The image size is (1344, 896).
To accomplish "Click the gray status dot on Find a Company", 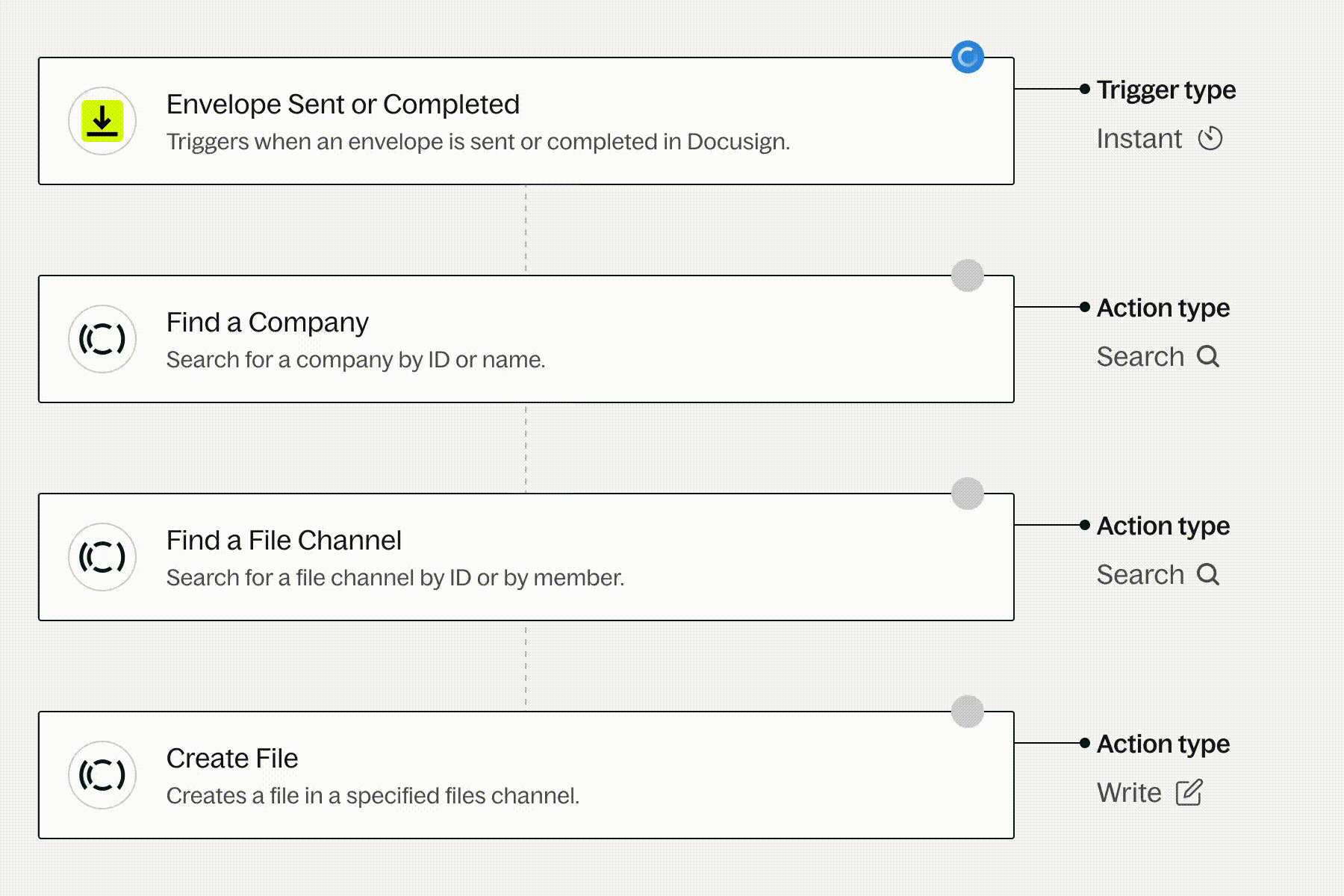I will click(968, 276).
